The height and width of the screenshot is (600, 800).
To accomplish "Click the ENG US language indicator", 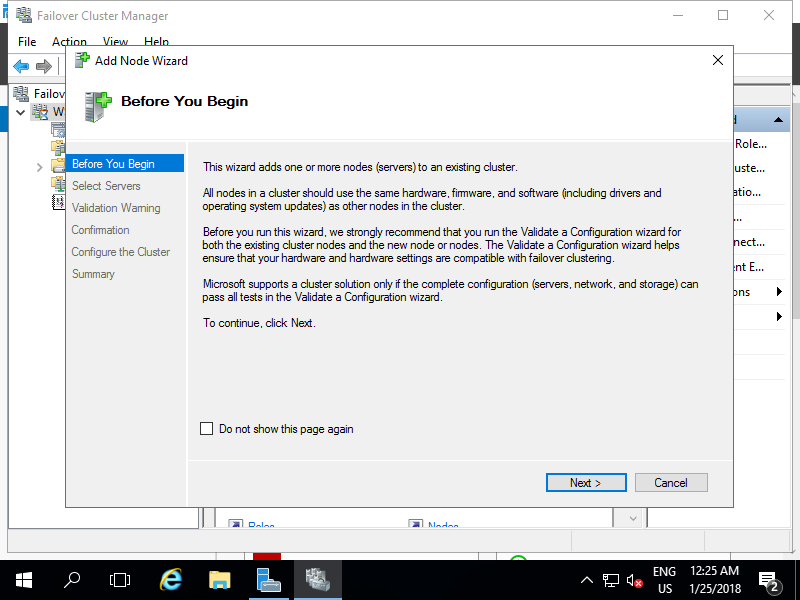I will [664, 580].
